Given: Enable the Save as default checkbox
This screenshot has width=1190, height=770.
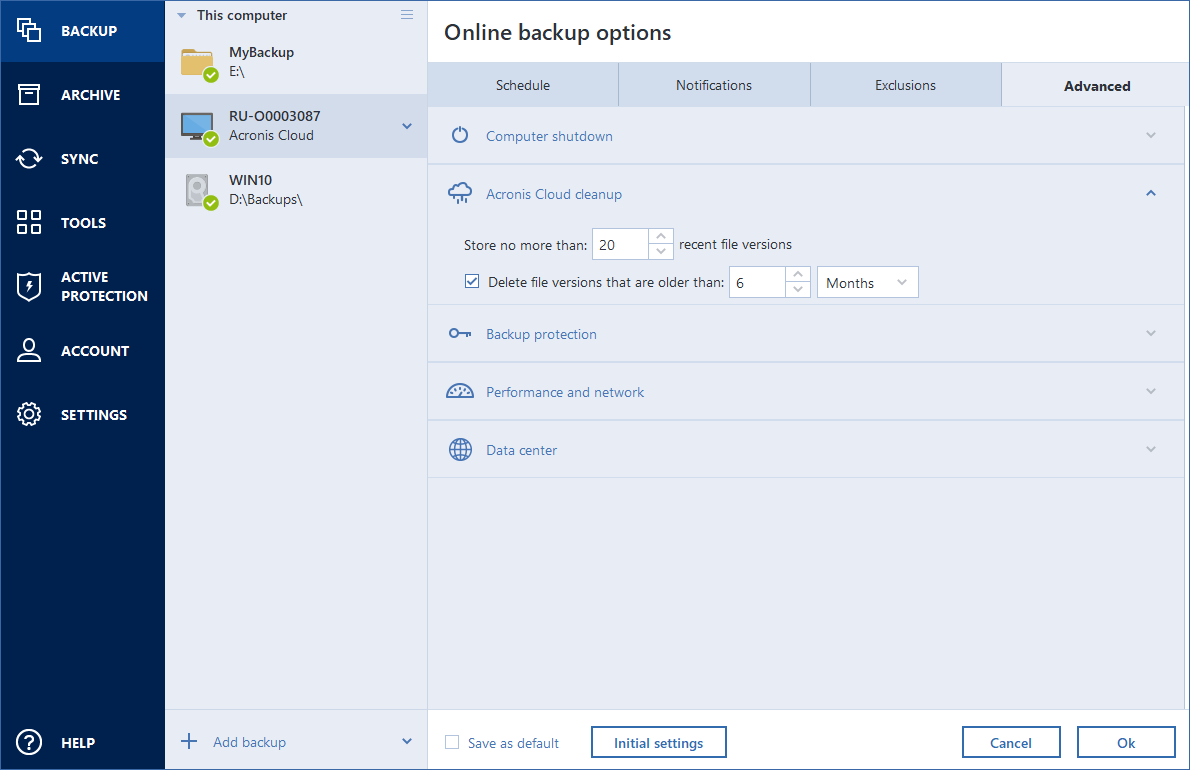Looking at the screenshot, I should [452, 743].
